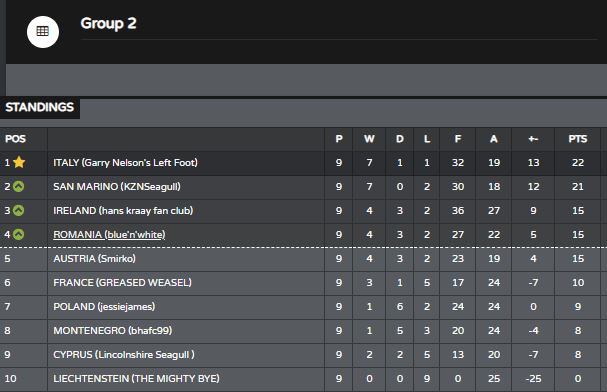The image size is (607, 392).
Task: Open CYPRUS (Lincolnshire Seagull) team entry
Action: (x=124, y=354)
